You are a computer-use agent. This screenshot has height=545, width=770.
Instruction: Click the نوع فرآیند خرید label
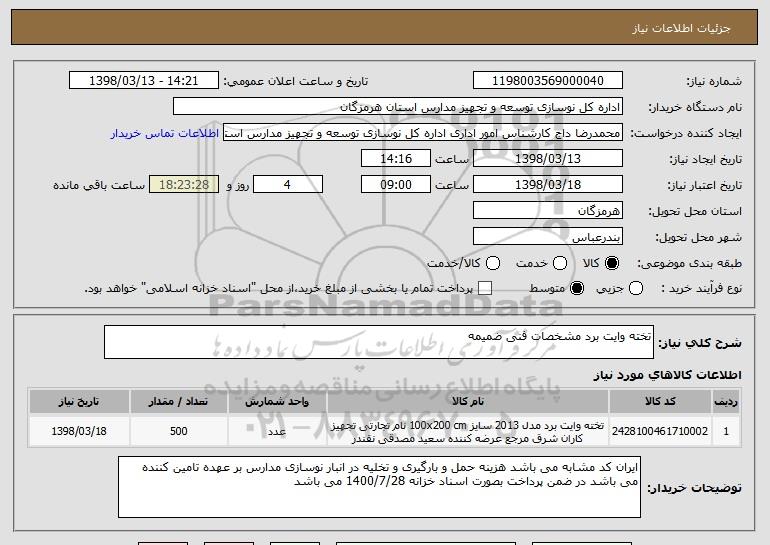click(702, 288)
